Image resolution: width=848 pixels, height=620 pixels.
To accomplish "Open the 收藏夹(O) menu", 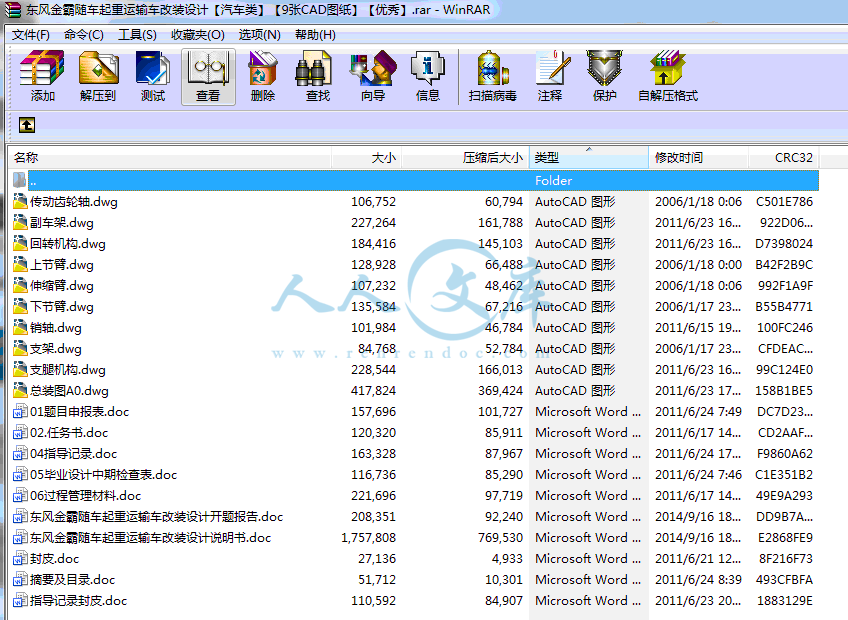I will pos(198,35).
